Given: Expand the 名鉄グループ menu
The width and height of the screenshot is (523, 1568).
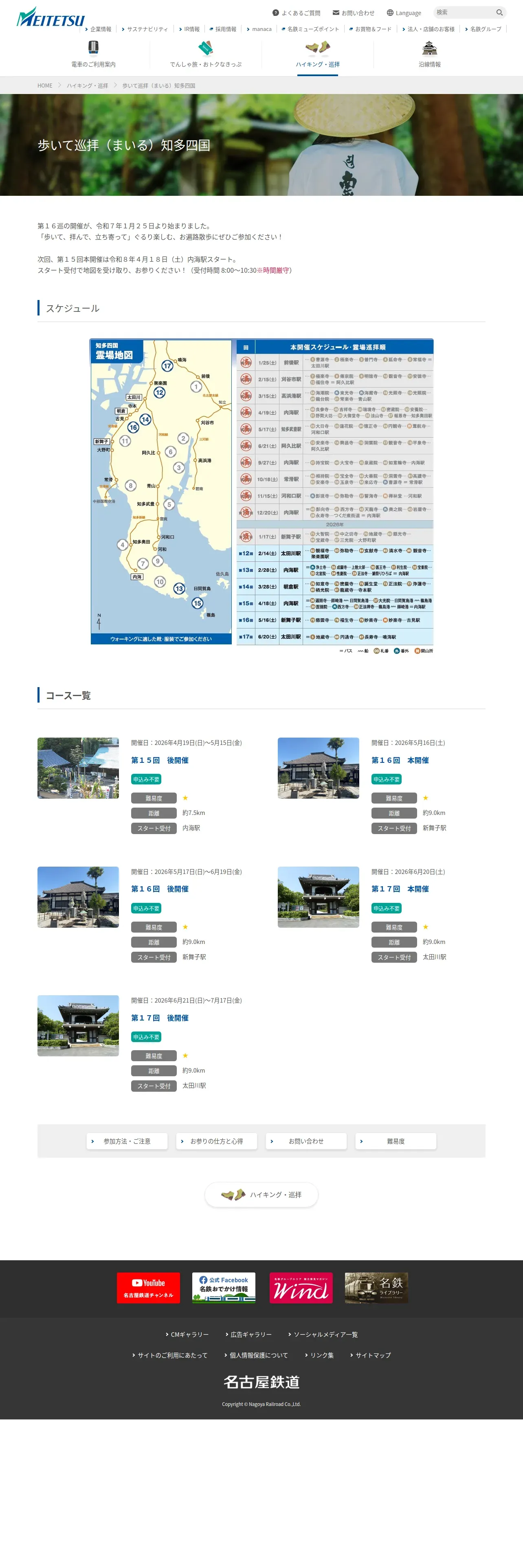Looking at the screenshot, I should point(483,29).
